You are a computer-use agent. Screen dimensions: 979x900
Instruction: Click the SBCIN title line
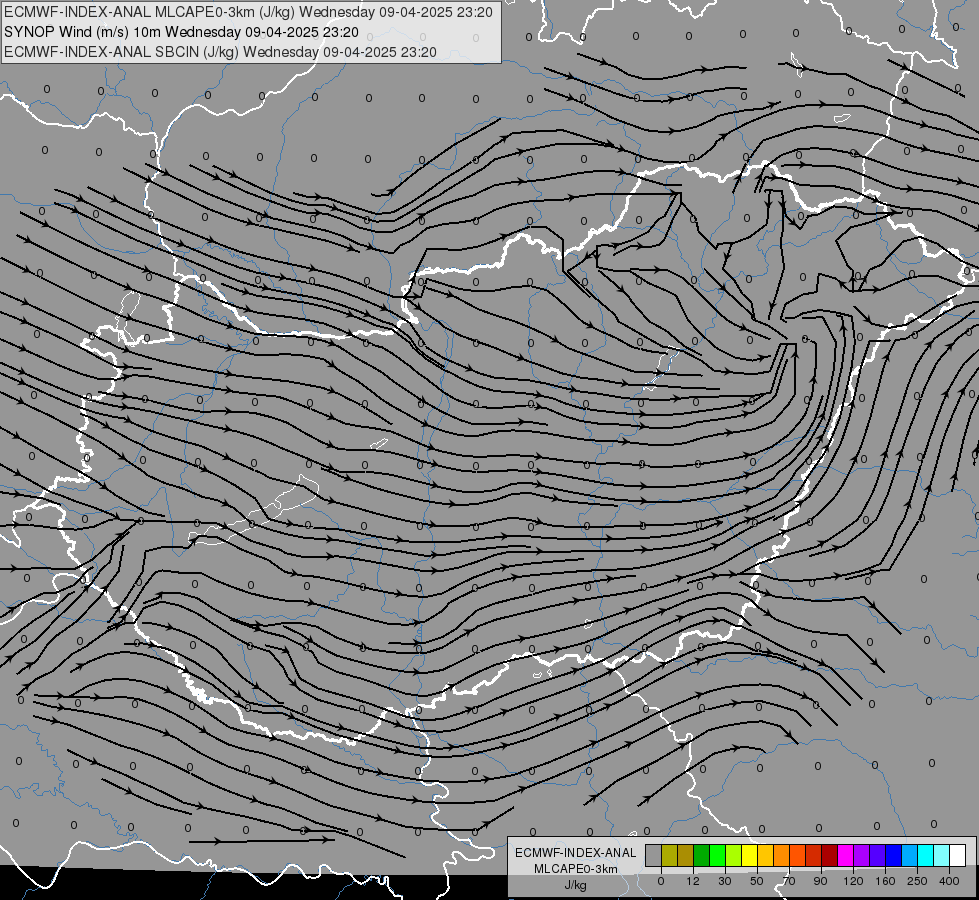pyautogui.click(x=220, y=52)
